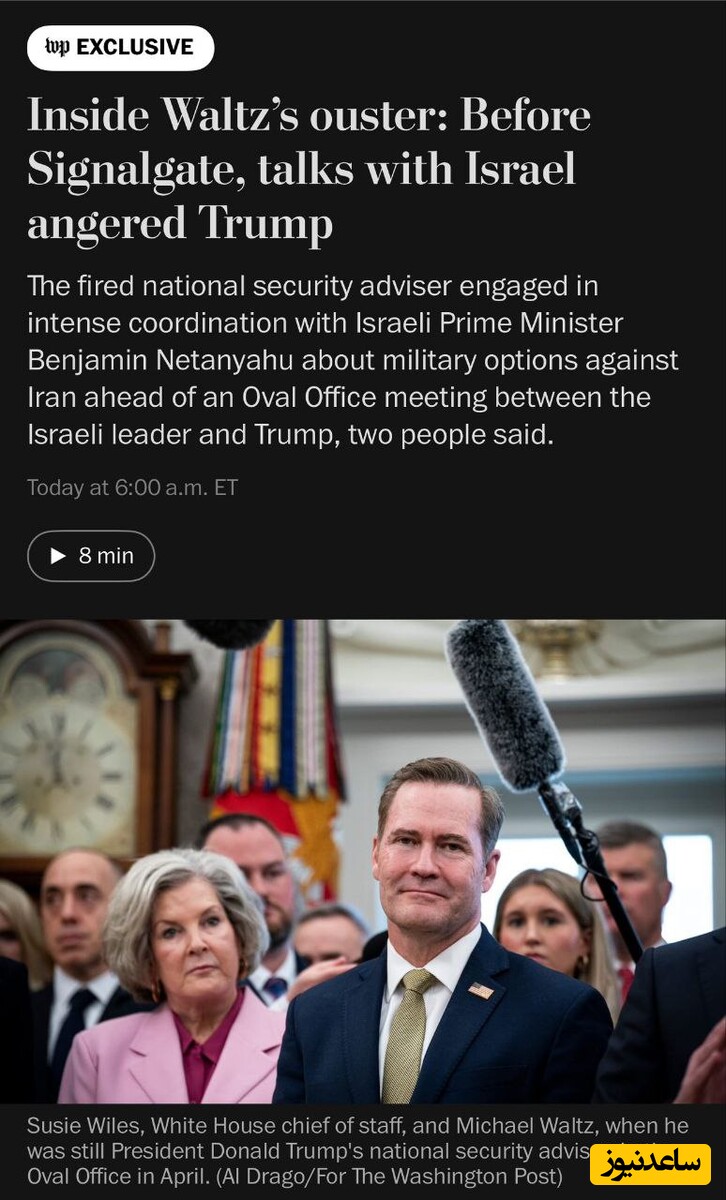The height and width of the screenshot is (1200, 726).
Task: Select the article summary paragraph
Action: (353, 361)
